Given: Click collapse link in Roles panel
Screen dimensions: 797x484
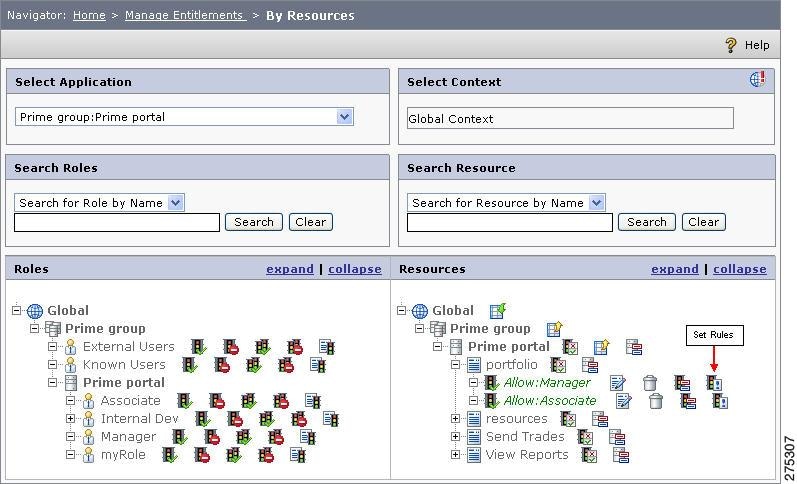Looking at the screenshot, I should [x=355, y=269].
